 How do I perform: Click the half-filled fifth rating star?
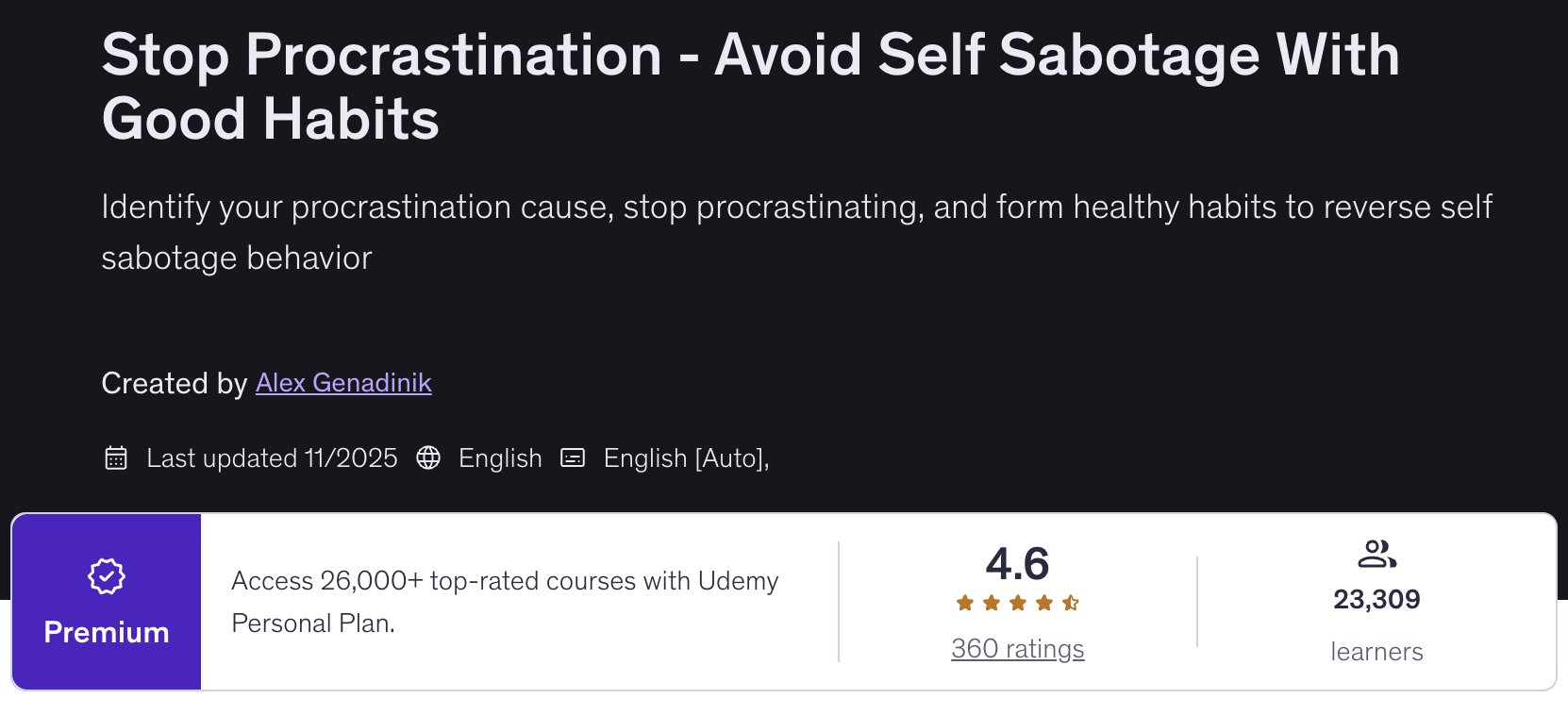pos(1071,603)
